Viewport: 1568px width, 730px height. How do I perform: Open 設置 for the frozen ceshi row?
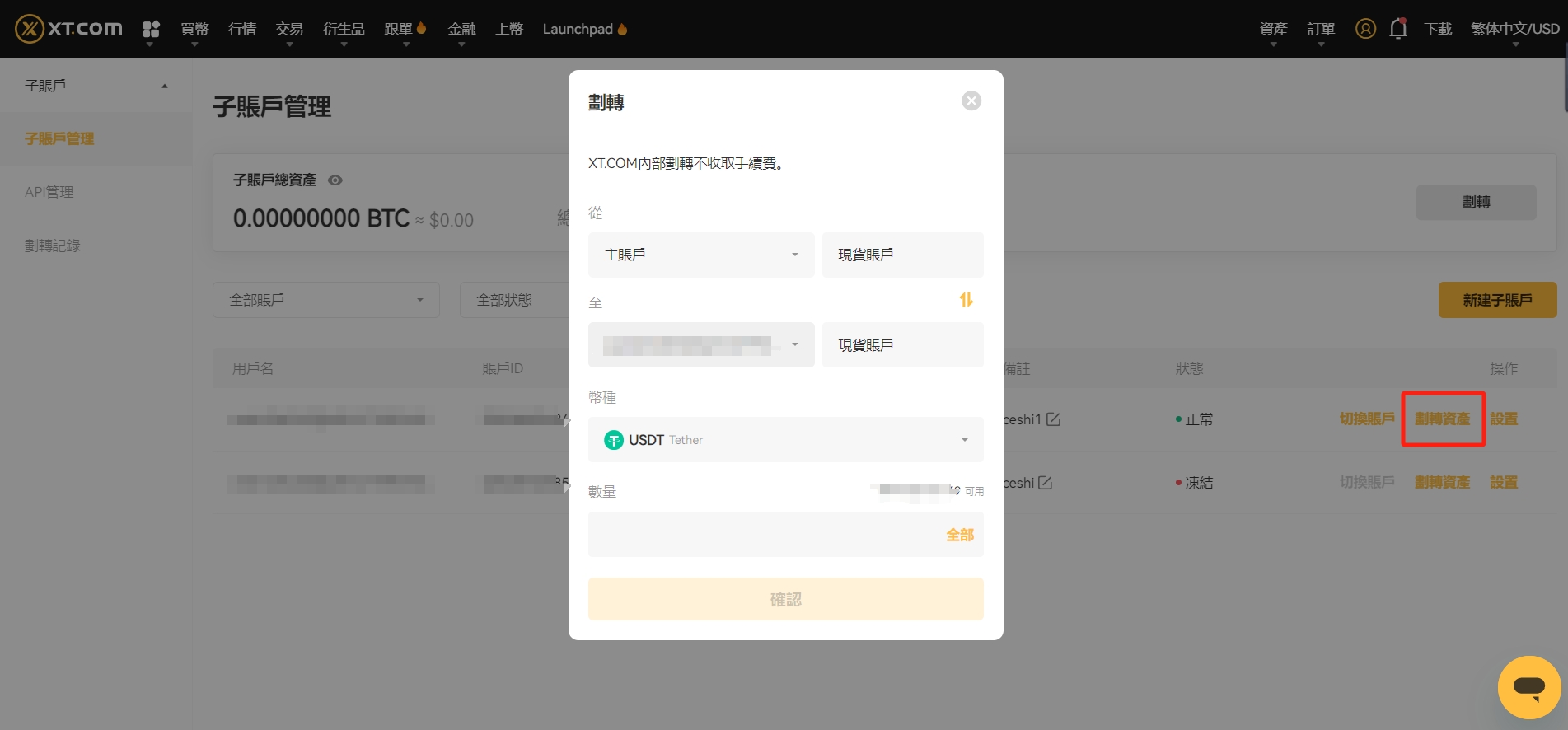(1504, 483)
